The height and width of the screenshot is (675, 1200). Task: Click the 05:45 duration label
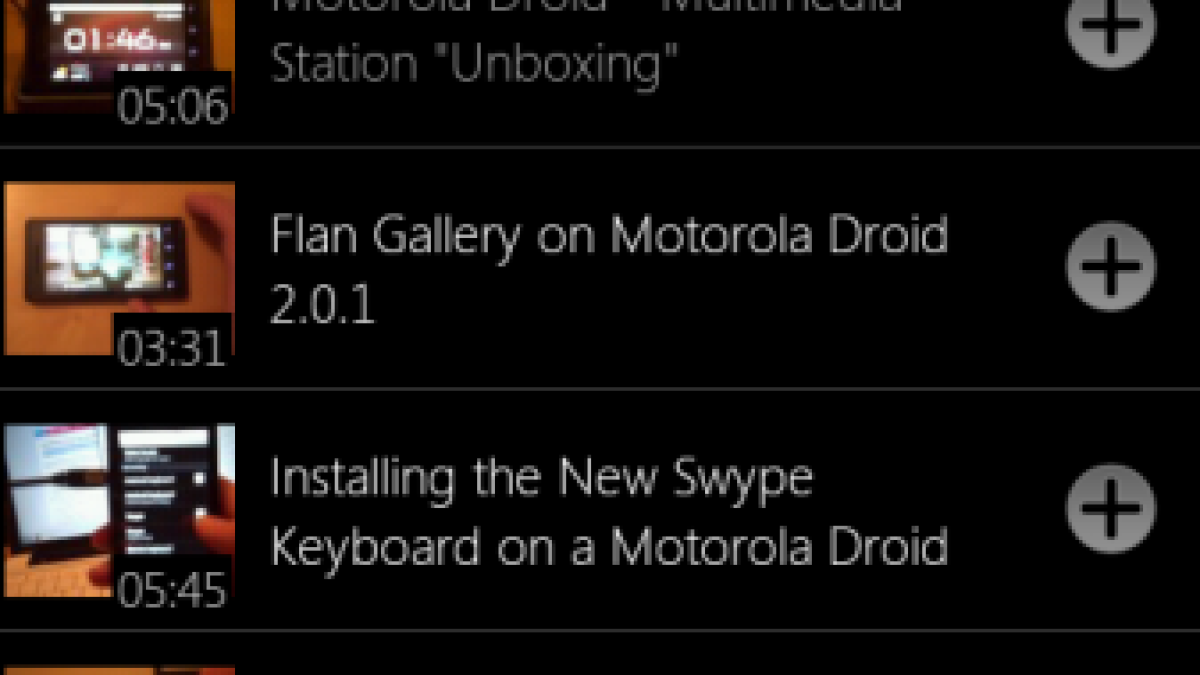pos(172,588)
